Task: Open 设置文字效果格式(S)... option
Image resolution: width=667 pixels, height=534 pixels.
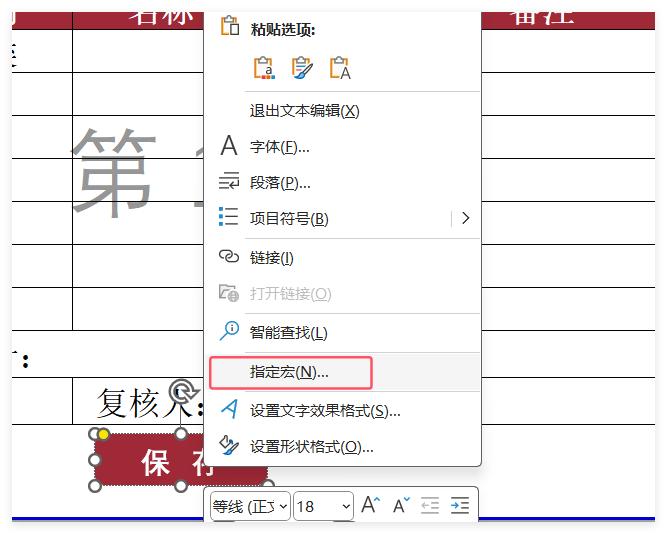Action: coord(343,411)
